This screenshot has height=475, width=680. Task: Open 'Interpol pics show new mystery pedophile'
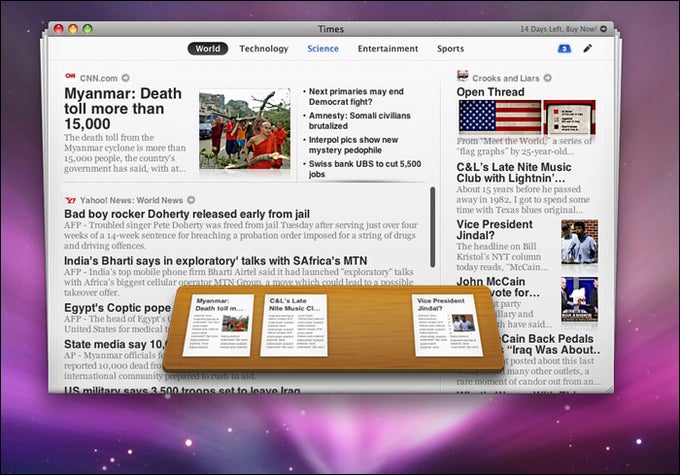click(353, 145)
